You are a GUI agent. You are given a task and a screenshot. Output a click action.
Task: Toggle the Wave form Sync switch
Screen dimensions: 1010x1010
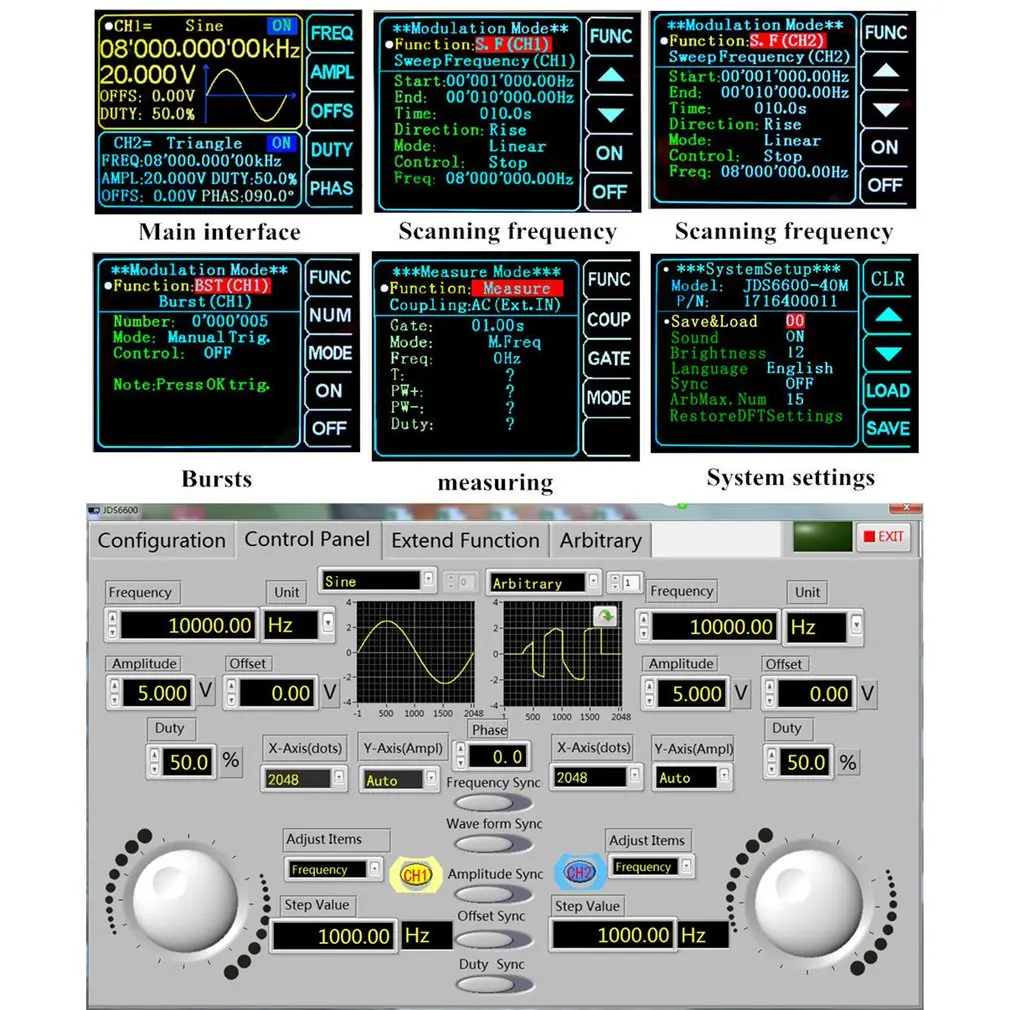point(493,844)
